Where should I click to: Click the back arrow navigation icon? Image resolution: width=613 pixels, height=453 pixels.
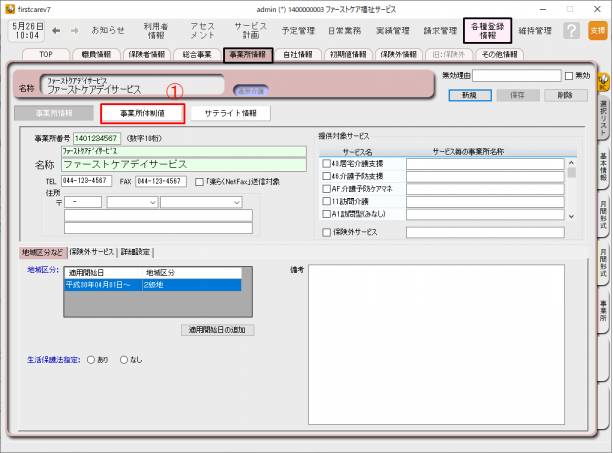coord(55,31)
